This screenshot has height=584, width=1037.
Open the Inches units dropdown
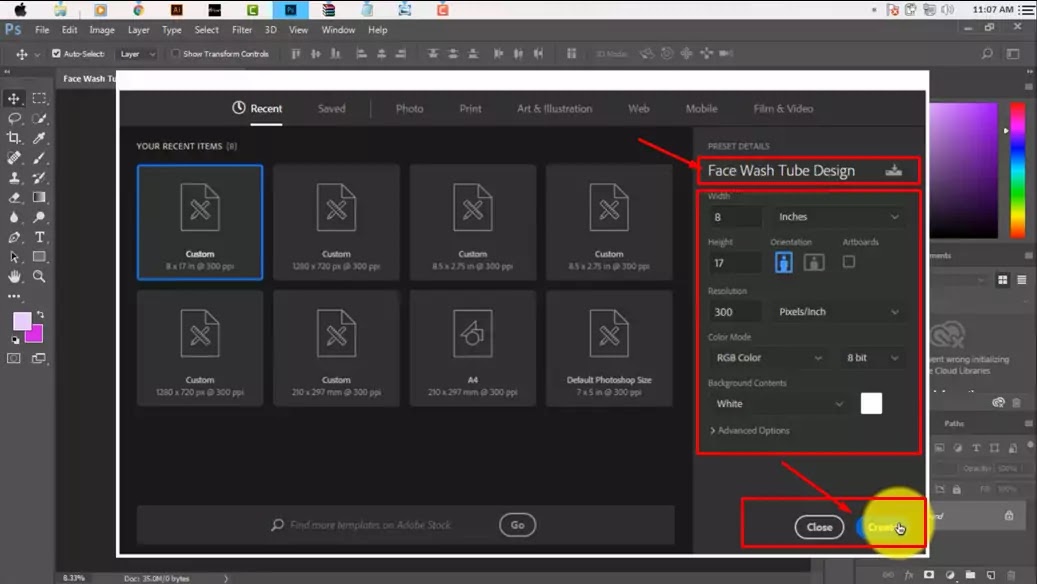click(x=838, y=217)
